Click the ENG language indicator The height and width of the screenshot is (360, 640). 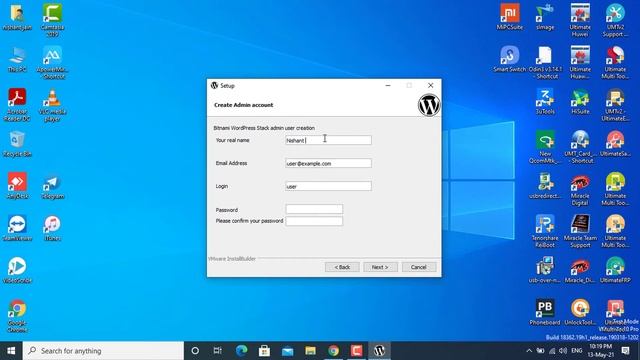click(x=576, y=351)
